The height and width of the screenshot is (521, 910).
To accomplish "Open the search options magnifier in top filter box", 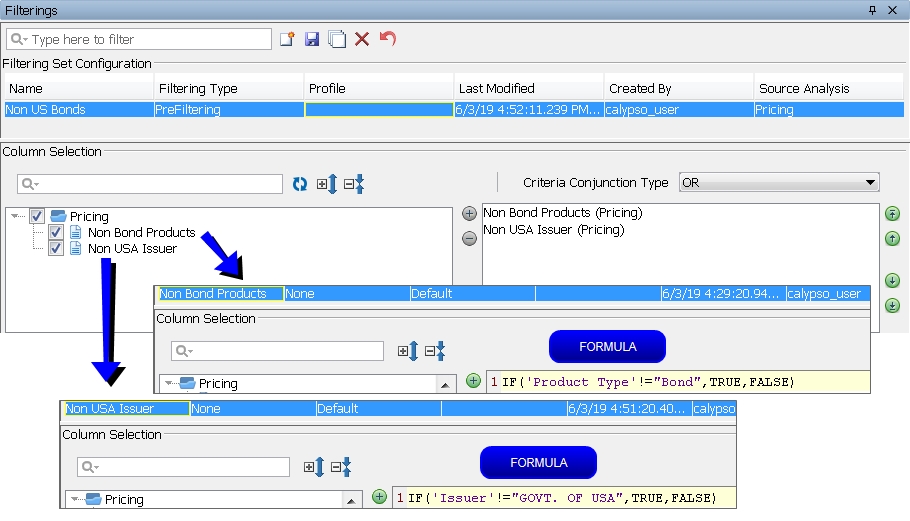I will pos(19,39).
